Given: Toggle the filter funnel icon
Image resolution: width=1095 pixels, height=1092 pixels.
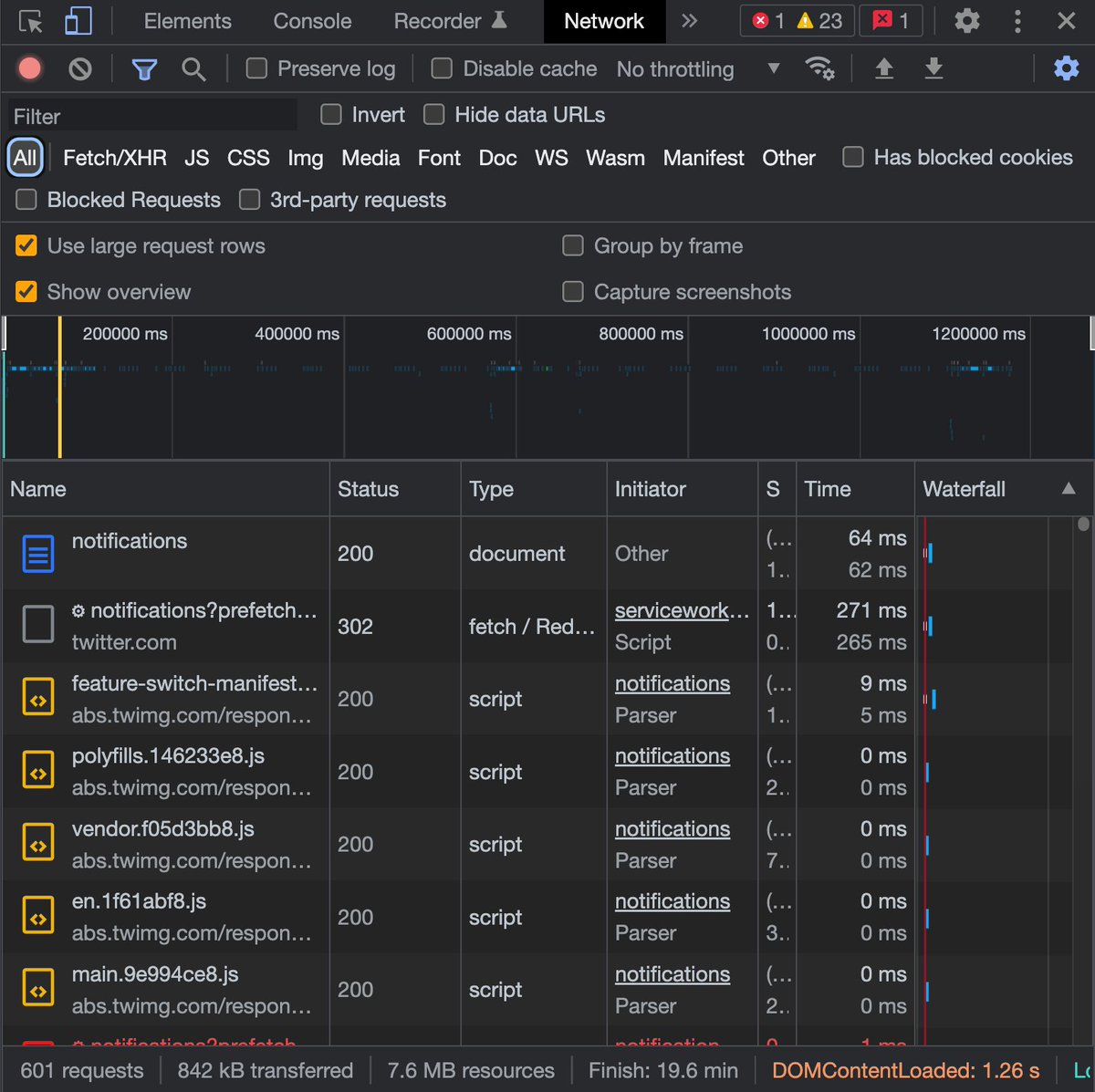Looking at the screenshot, I should coord(144,68).
